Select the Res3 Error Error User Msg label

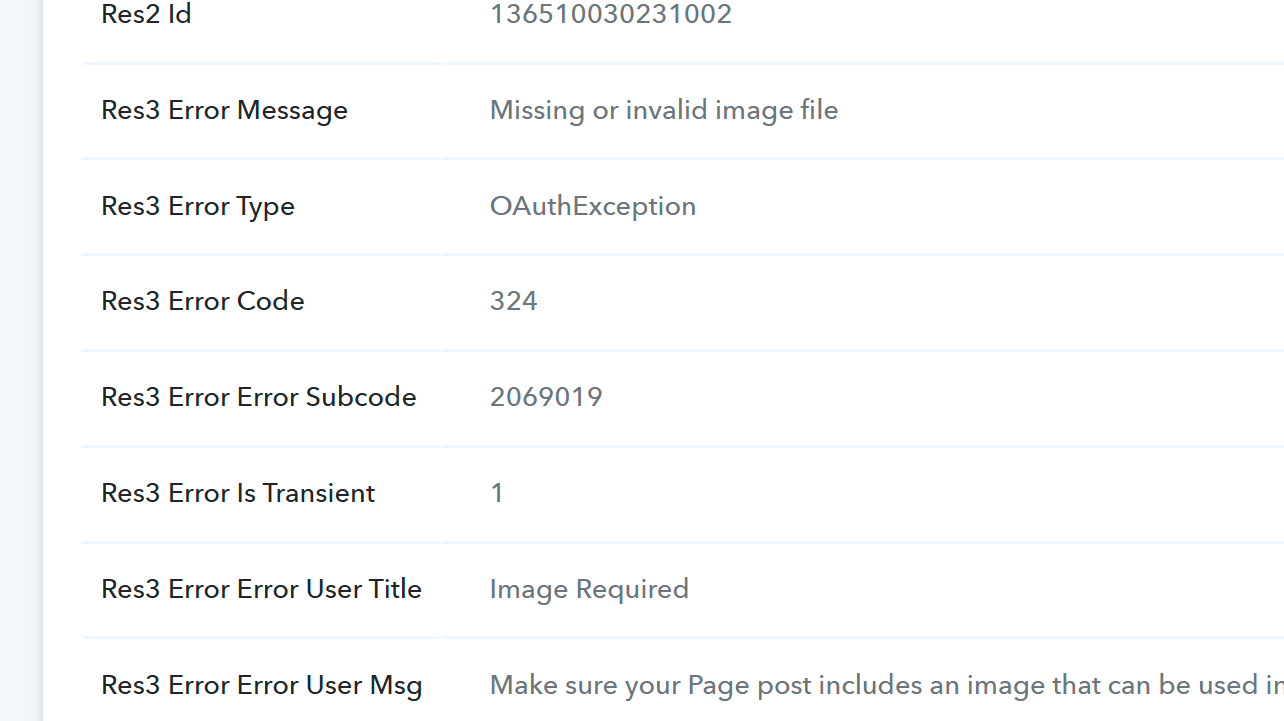click(x=262, y=685)
